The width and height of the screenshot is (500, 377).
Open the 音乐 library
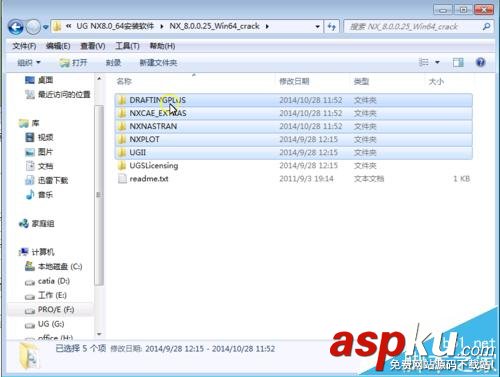tap(39, 194)
